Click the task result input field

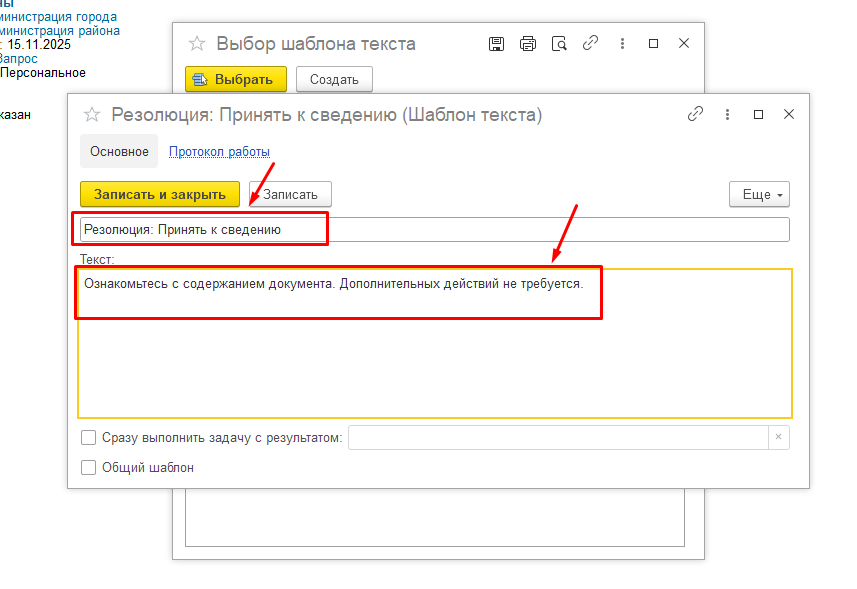(558, 438)
